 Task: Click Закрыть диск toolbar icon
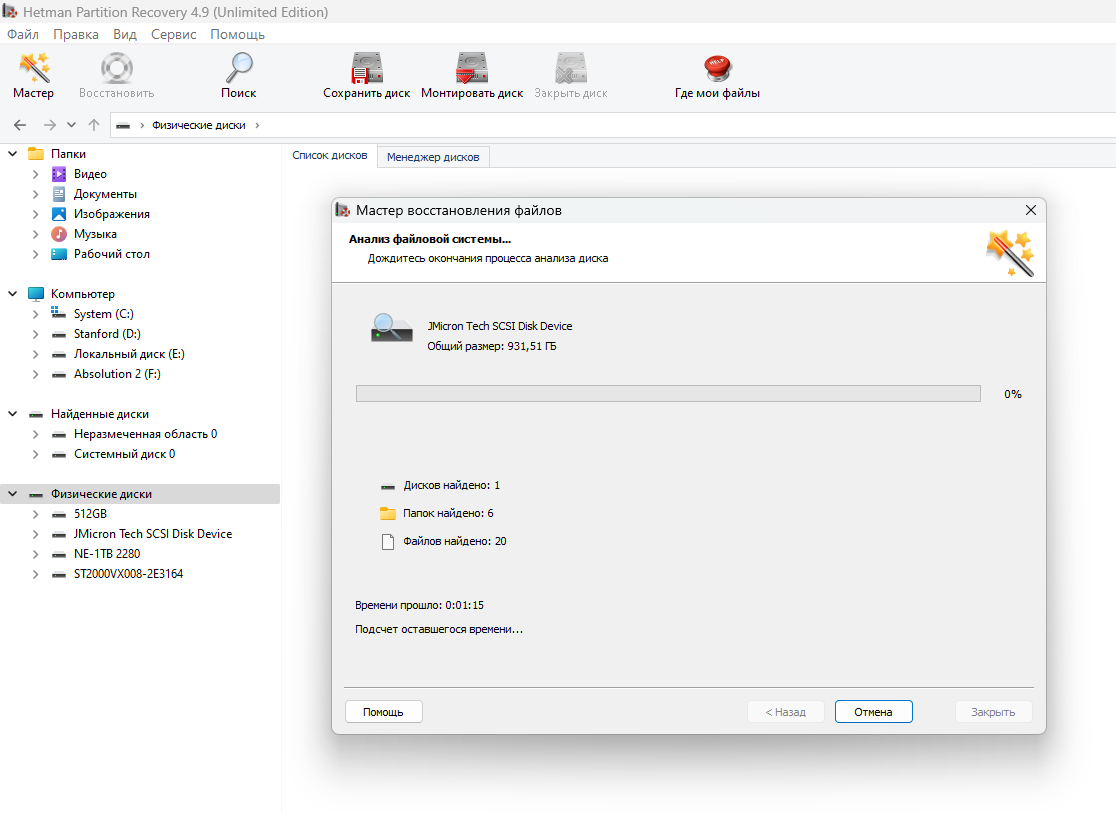click(x=571, y=75)
